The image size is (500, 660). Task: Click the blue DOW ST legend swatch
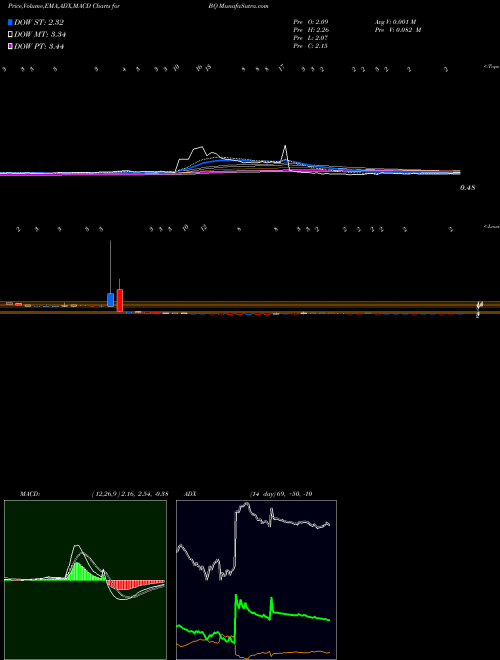[11, 22]
